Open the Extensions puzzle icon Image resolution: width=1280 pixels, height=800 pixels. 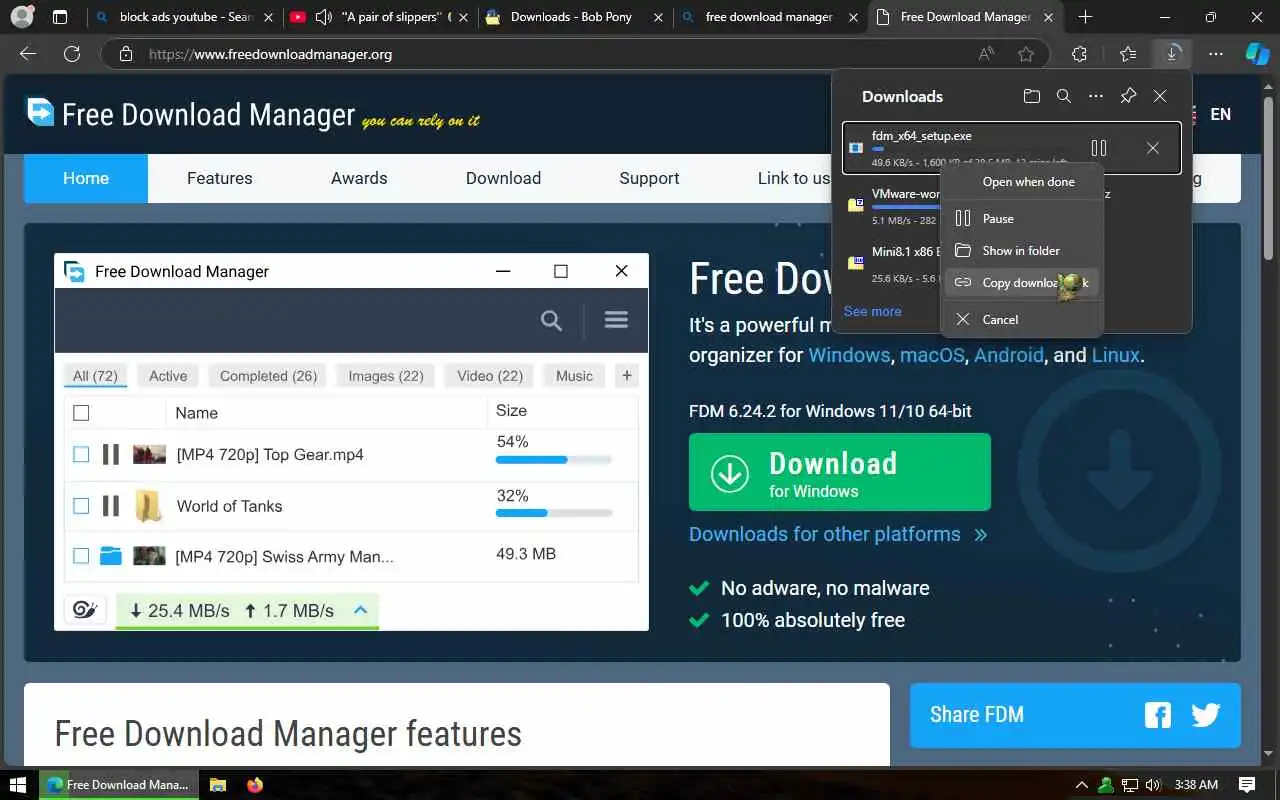[x=1079, y=54]
